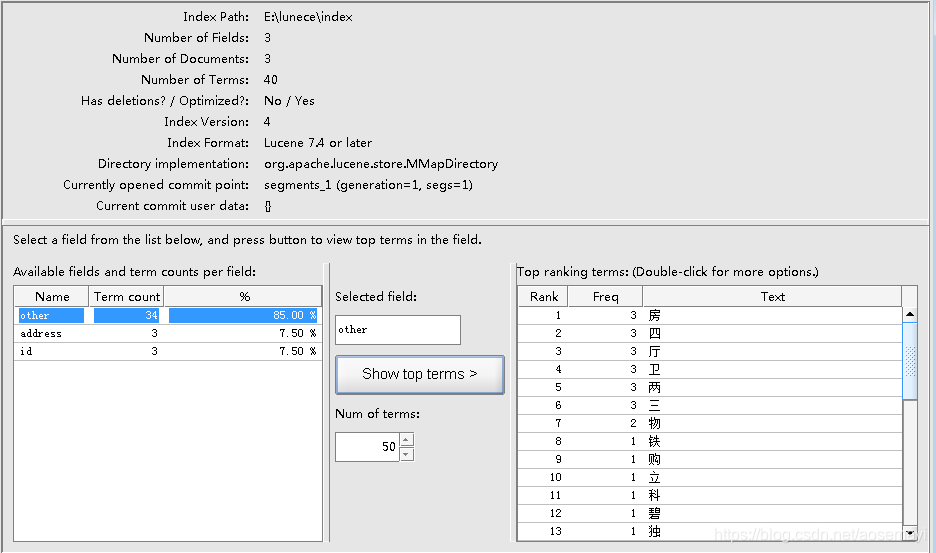
Task: Click the top terms scrollbar down arrow
Action: (910, 533)
